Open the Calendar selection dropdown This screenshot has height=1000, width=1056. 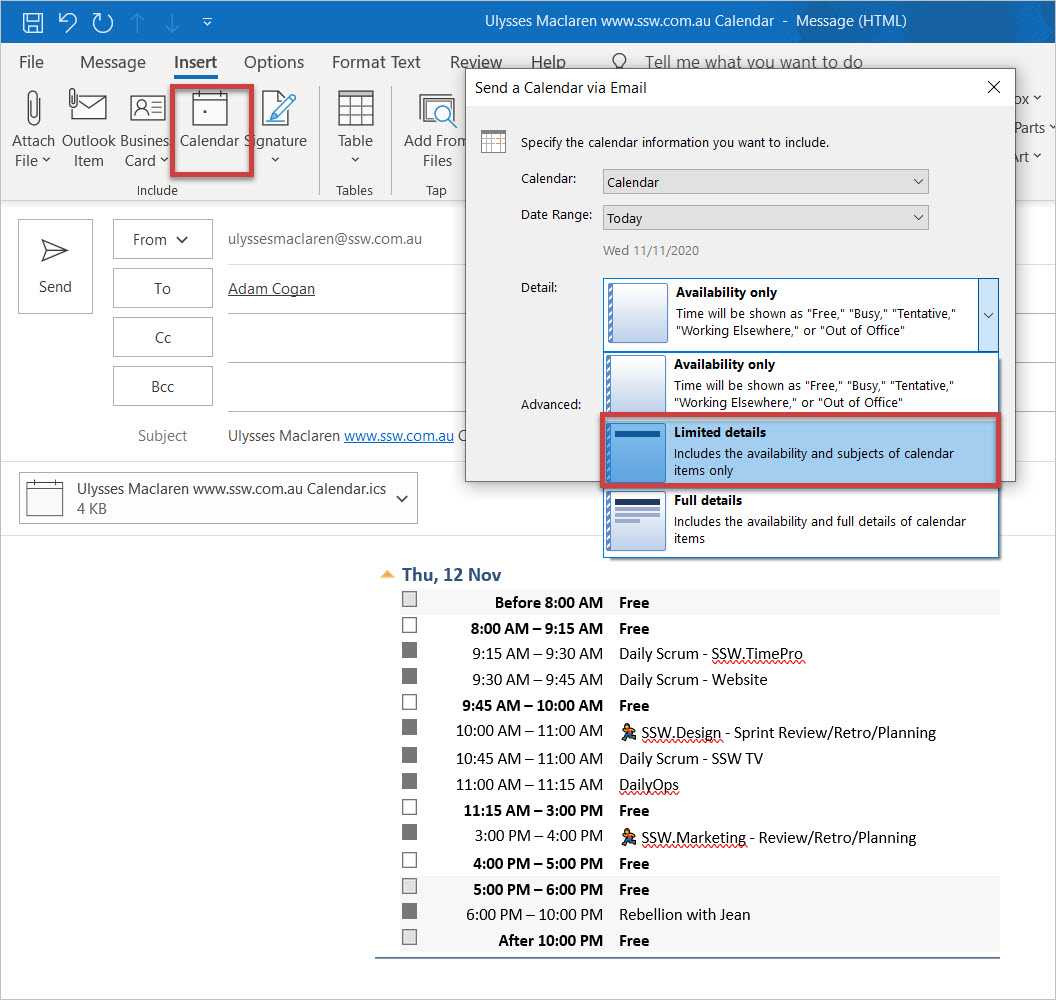coord(766,182)
